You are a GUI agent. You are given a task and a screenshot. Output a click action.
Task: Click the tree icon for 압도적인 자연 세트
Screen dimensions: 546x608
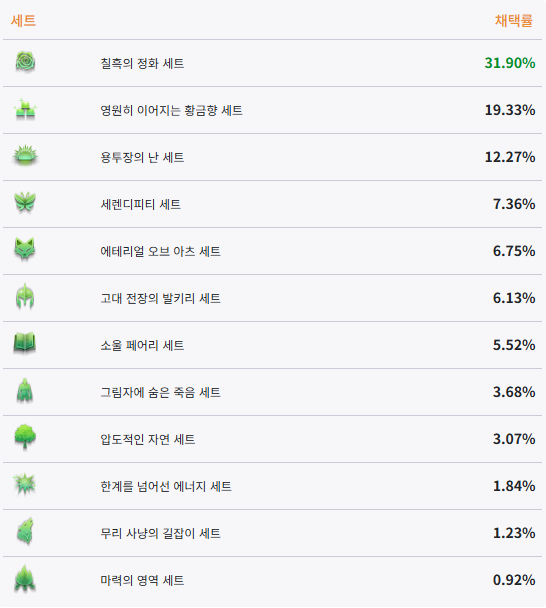(x=25, y=438)
